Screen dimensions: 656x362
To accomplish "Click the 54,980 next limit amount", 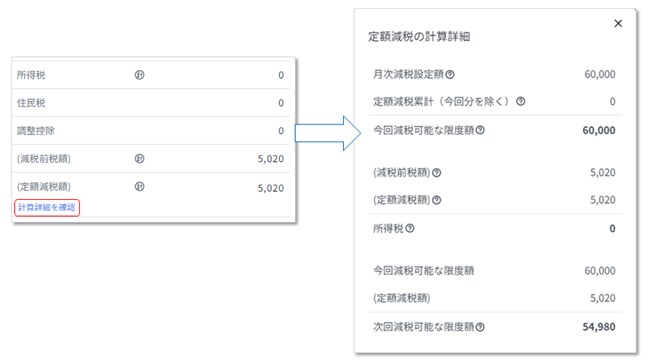I will (x=599, y=327).
